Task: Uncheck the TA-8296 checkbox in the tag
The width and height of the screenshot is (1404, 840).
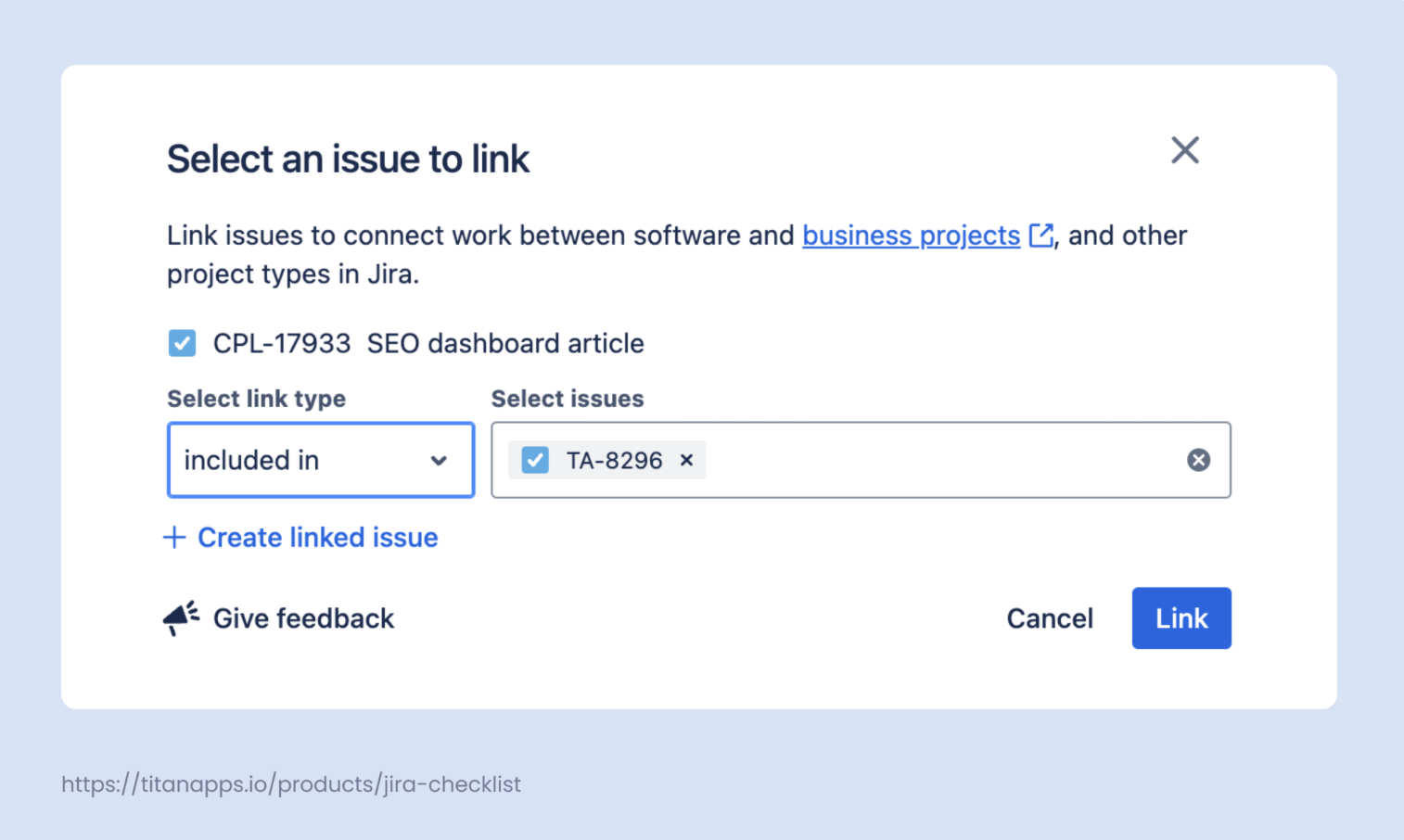Action: click(x=535, y=460)
